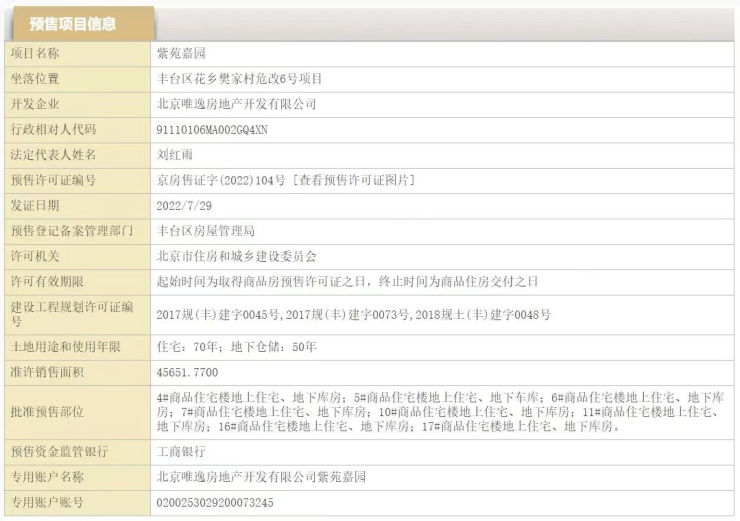
Task: Select planning permit 2017规(丰)建字0045号 text
Action: pos(219,314)
